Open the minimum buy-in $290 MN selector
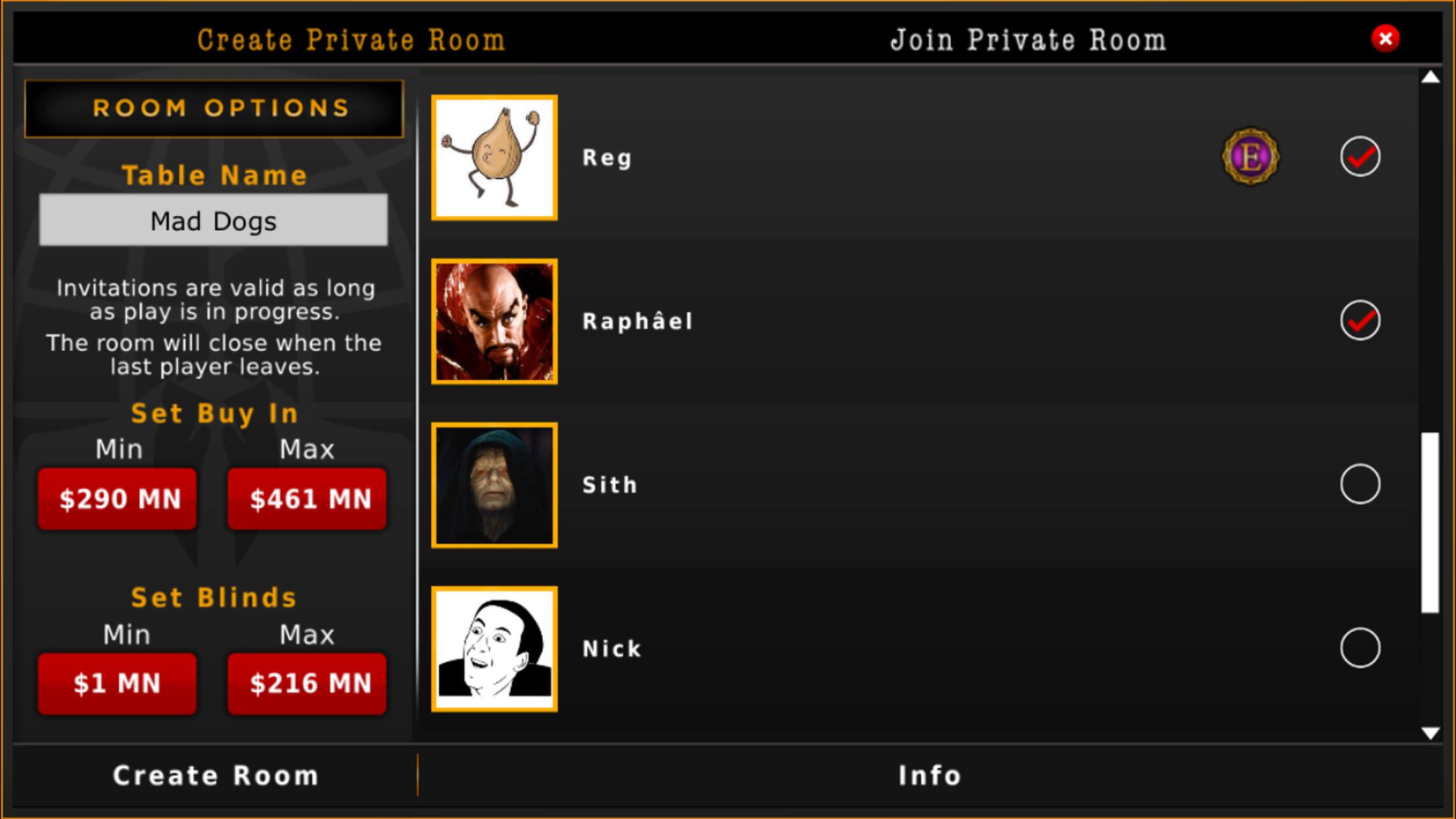Image resolution: width=1456 pixels, height=819 pixels. click(x=118, y=499)
